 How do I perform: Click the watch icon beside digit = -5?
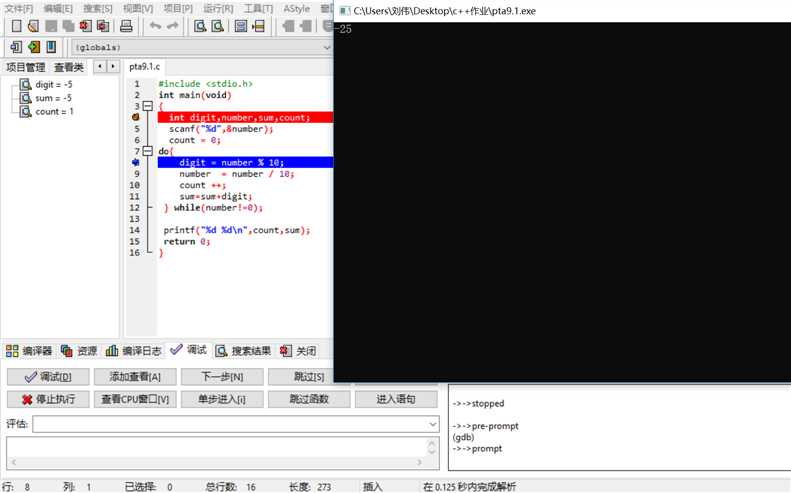(25, 84)
